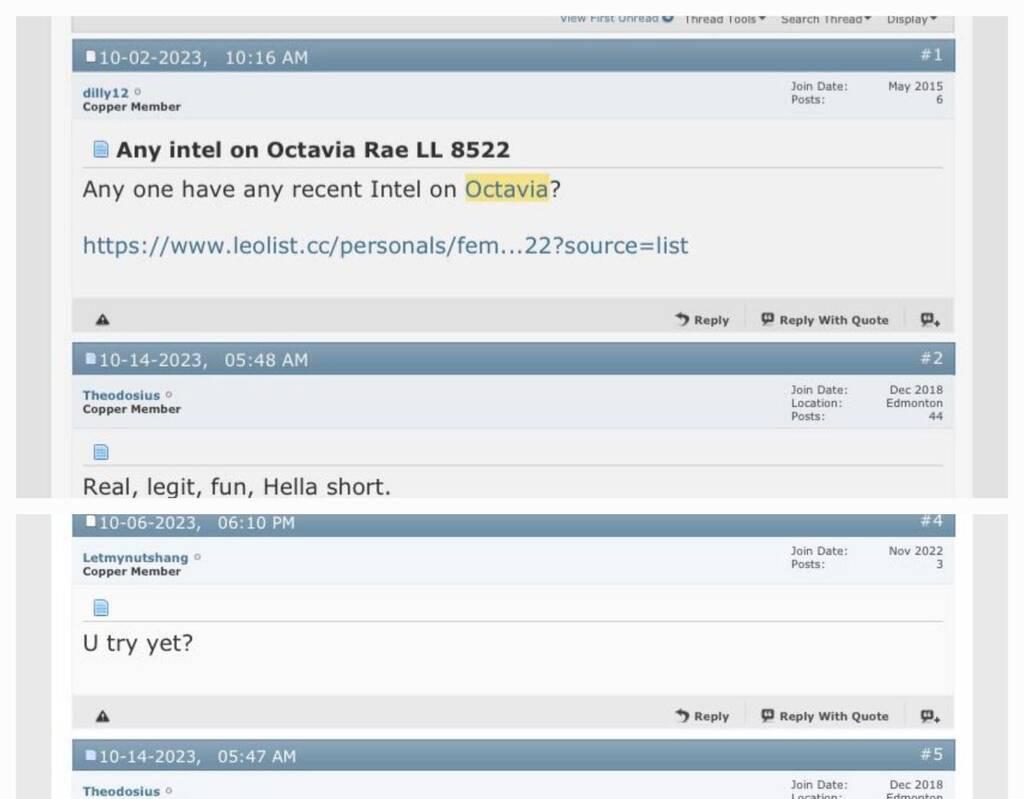This screenshot has width=1024, height=799.
Task: Open the Display options dropdown
Action: pos(911,19)
